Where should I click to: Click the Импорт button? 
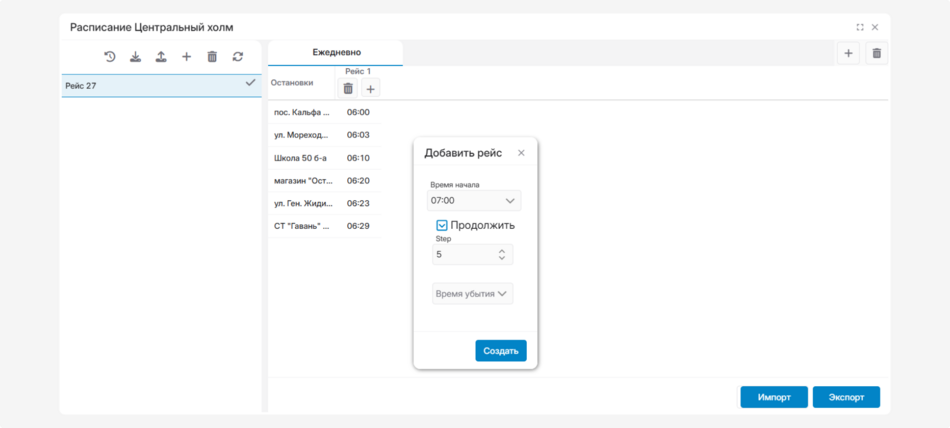click(774, 397)
